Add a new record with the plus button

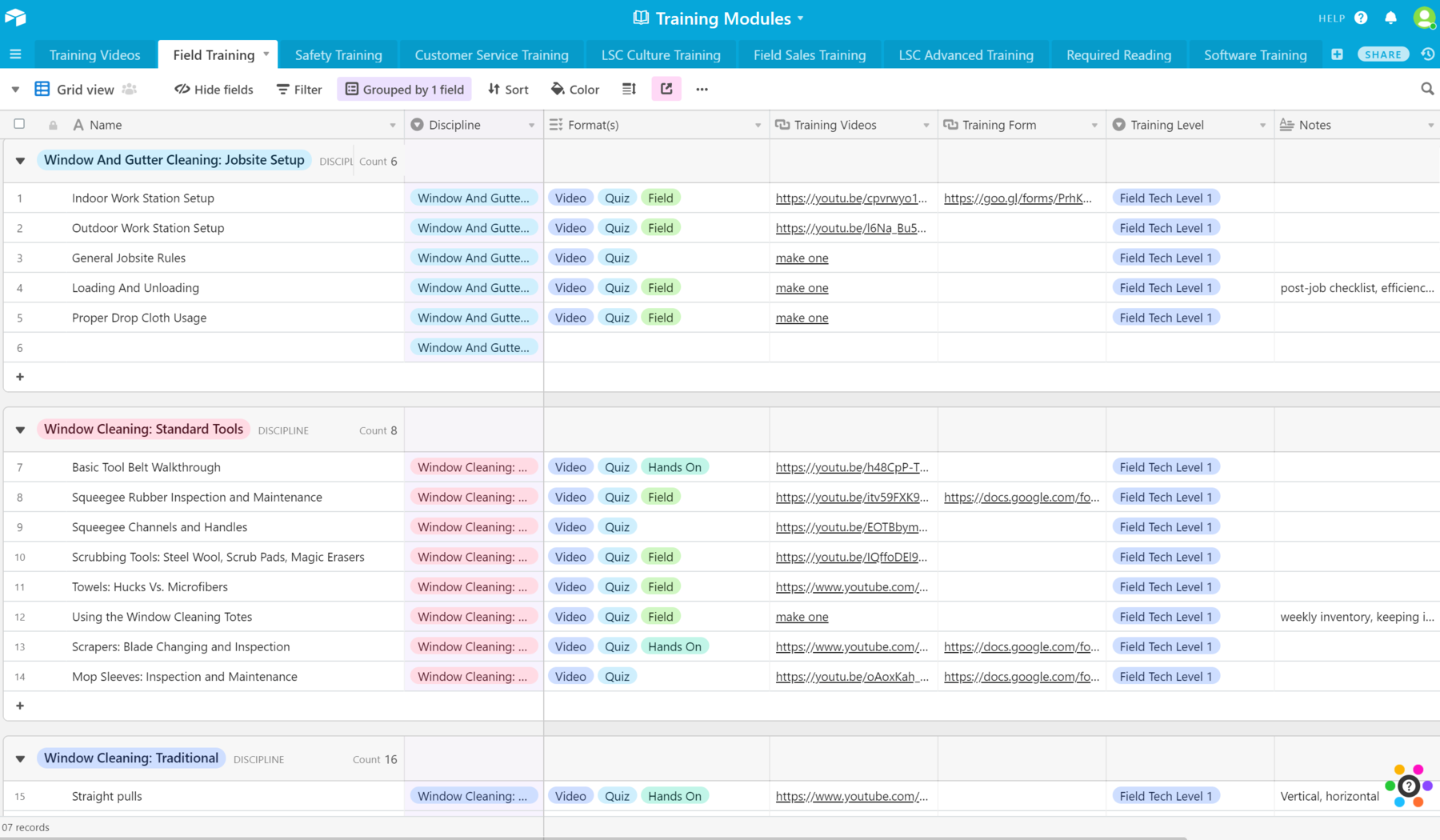coord(20,377)
